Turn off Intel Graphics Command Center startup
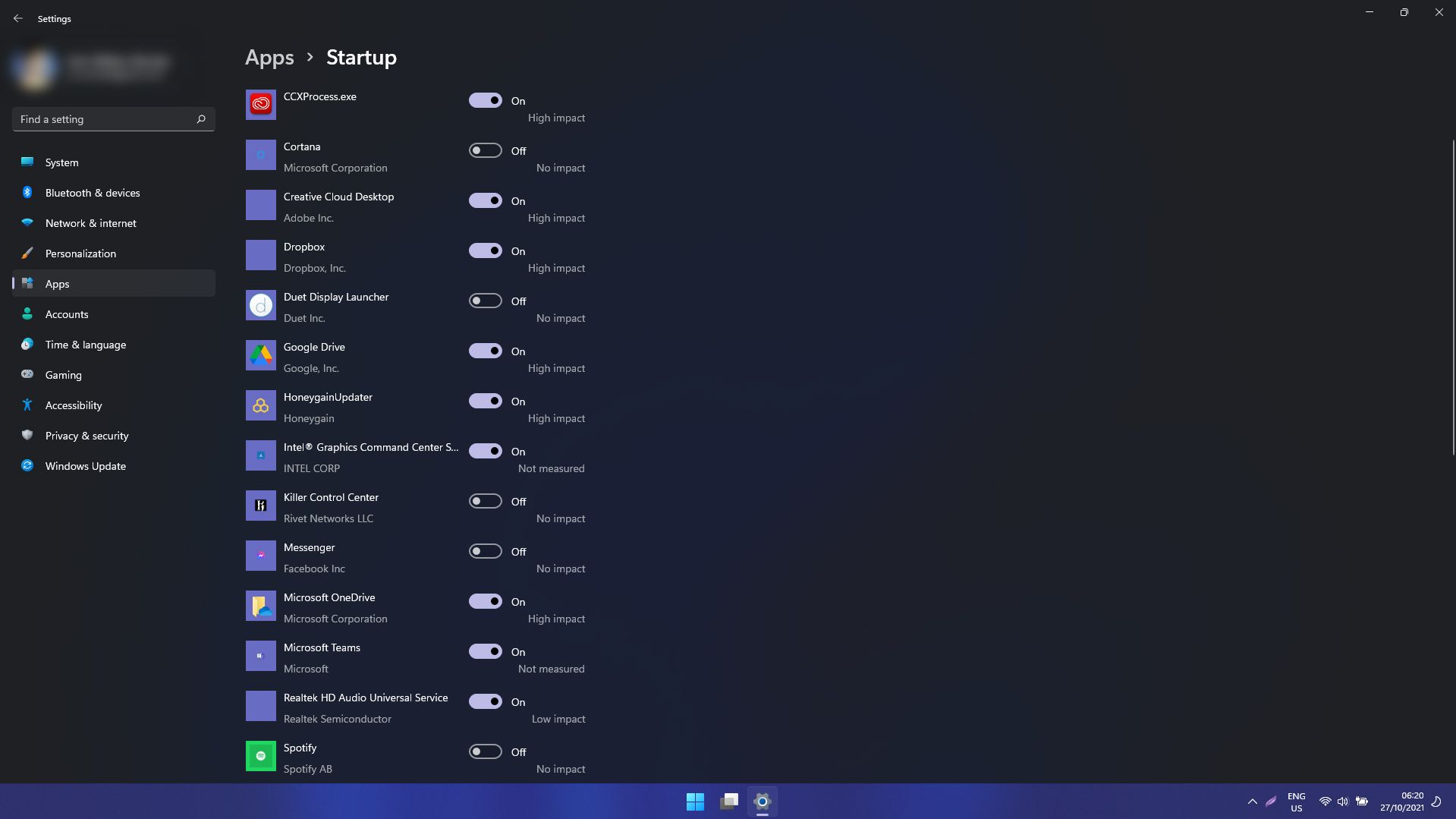Viewport: 1456px width, 819px height. 486,451
